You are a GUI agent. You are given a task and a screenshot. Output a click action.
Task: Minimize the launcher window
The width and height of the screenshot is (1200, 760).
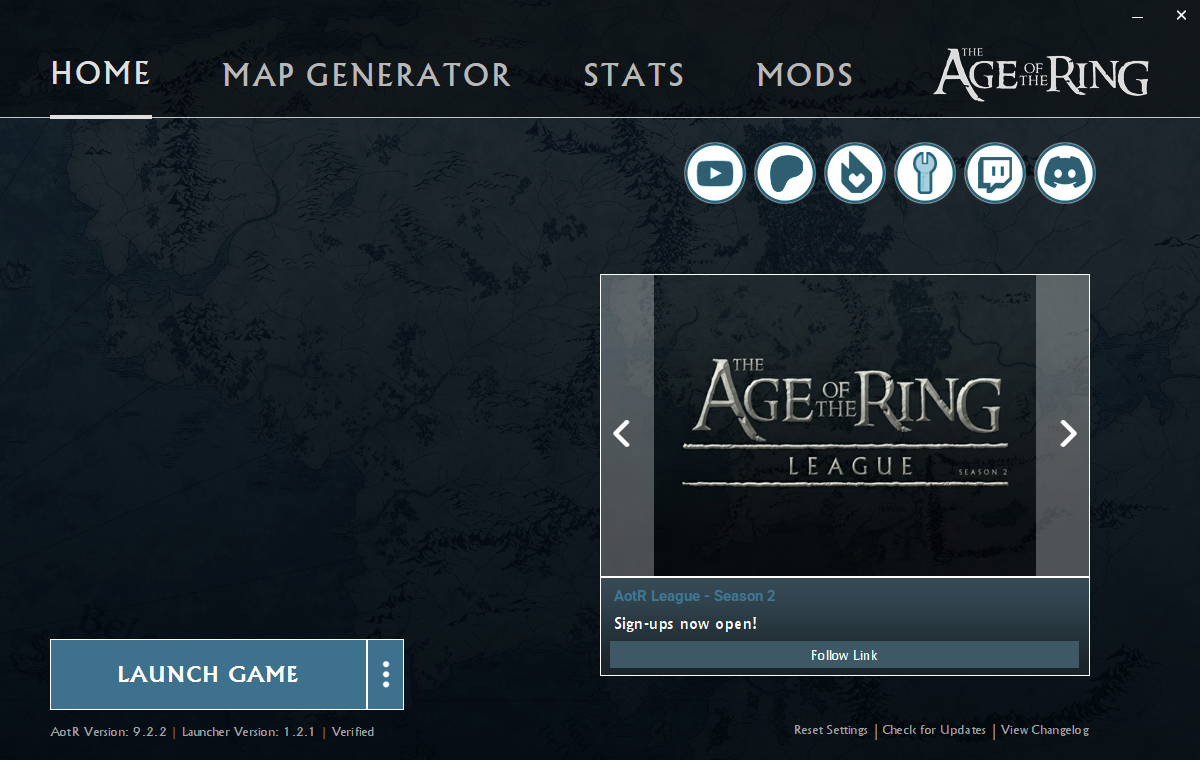pyautogui.click(x=1138, y=17)
